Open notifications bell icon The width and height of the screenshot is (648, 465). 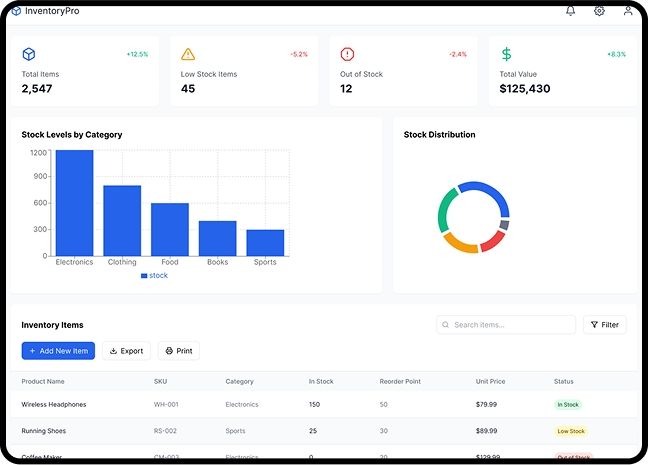(571, 11)
